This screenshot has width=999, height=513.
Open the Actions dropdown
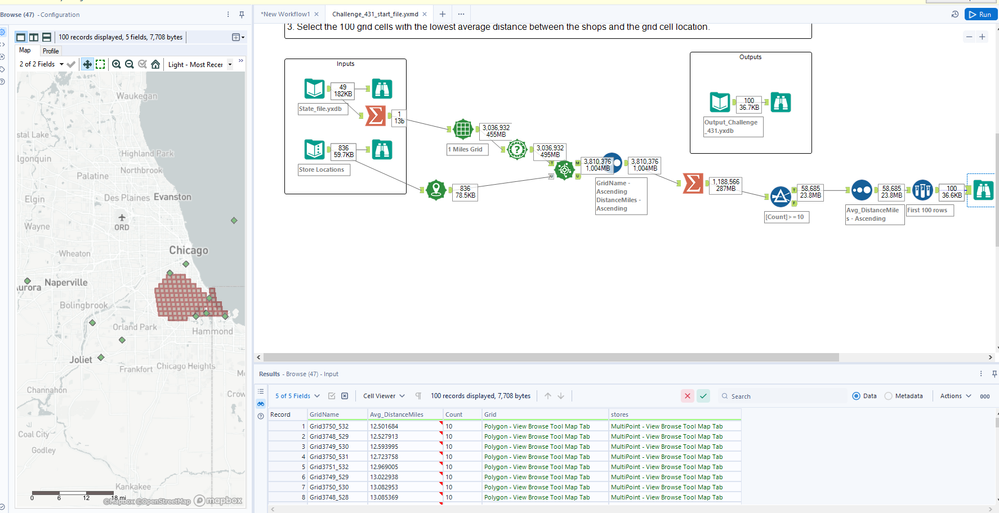955,396
